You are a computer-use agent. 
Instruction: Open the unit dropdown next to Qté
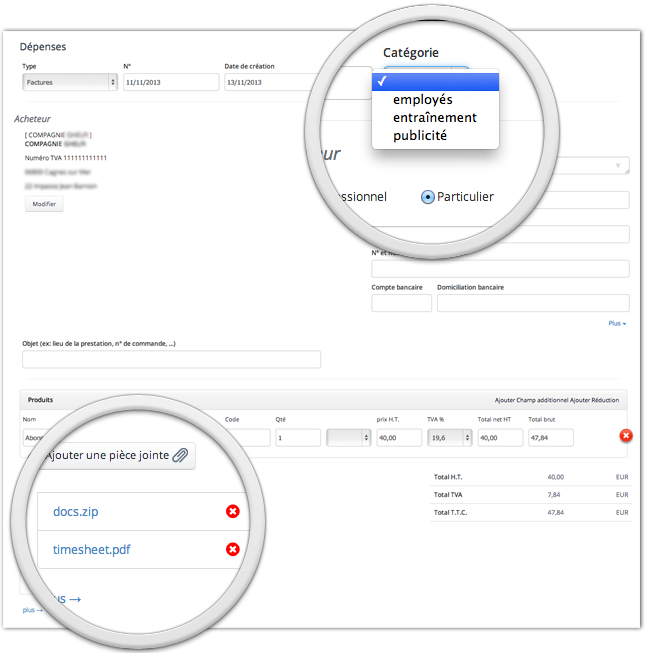(x=348, y=438)
